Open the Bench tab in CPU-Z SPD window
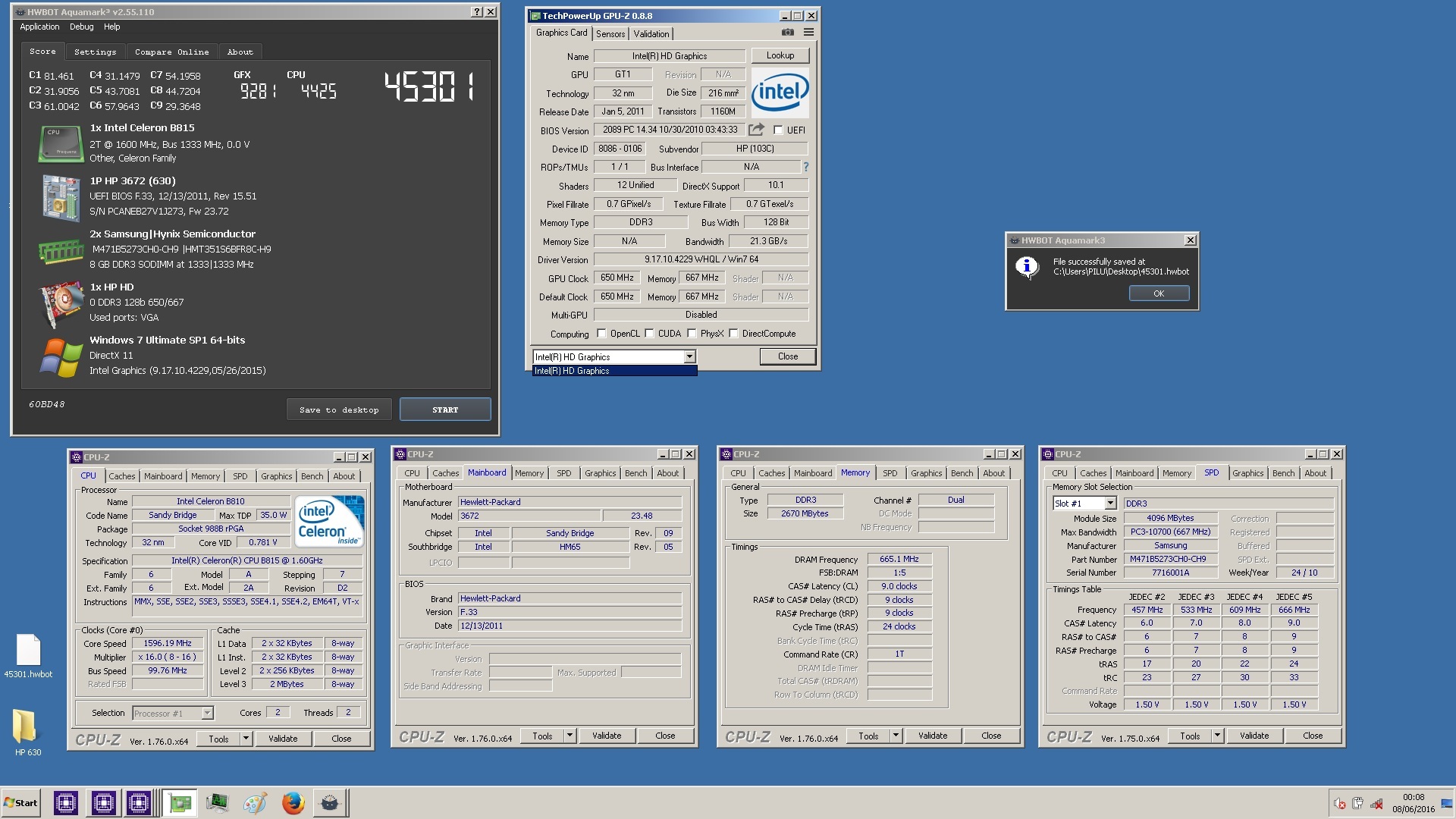This screenshot has width=1456, height=819. pyautogui.click(x=1283, y=473)
